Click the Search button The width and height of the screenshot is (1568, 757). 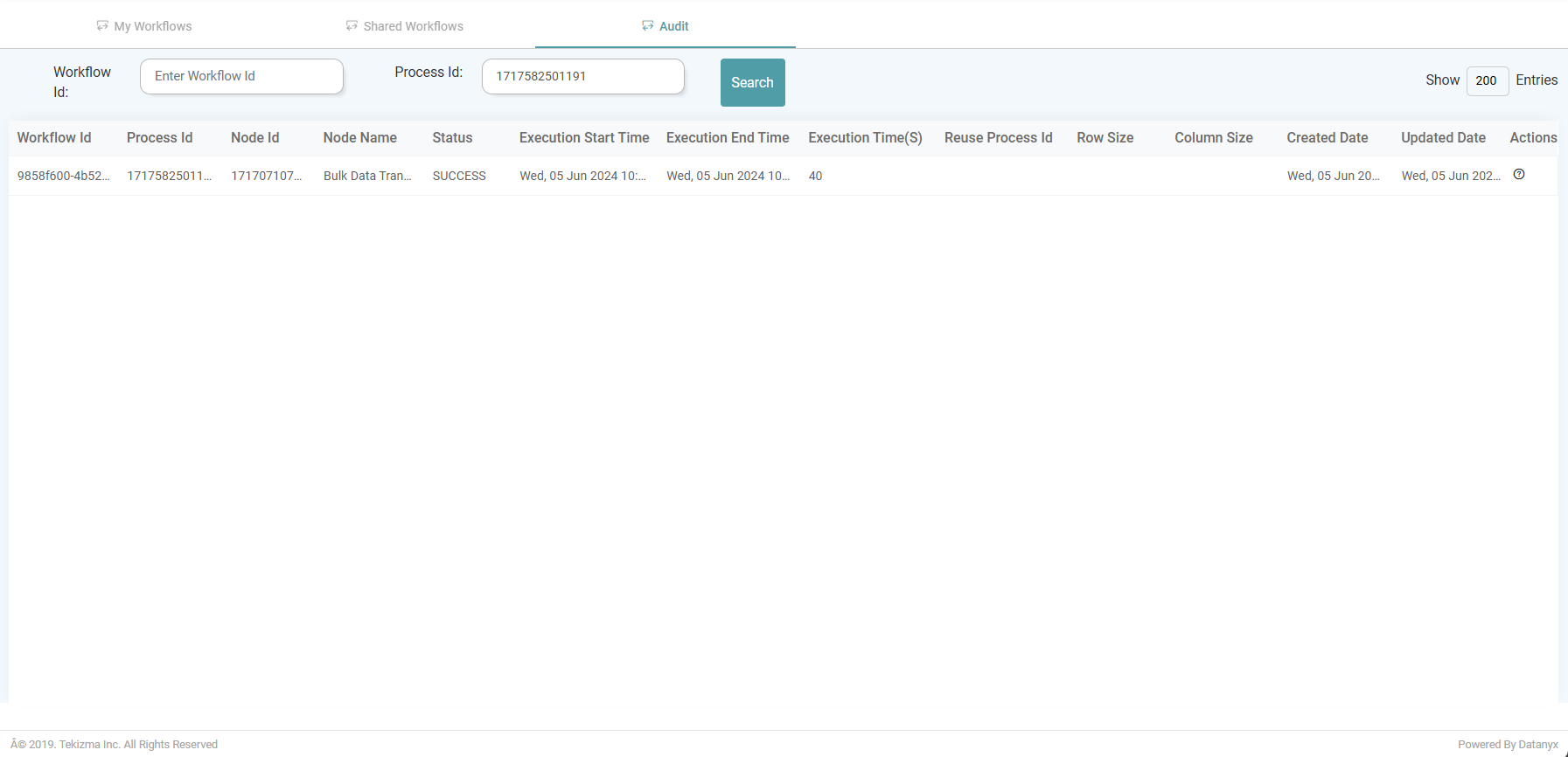click(752, 82)
